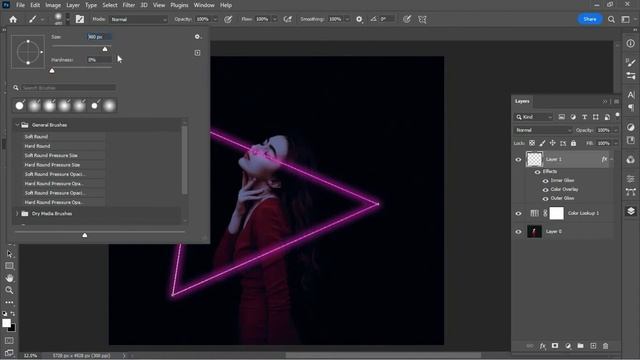Click the Share button

[589, 19]
